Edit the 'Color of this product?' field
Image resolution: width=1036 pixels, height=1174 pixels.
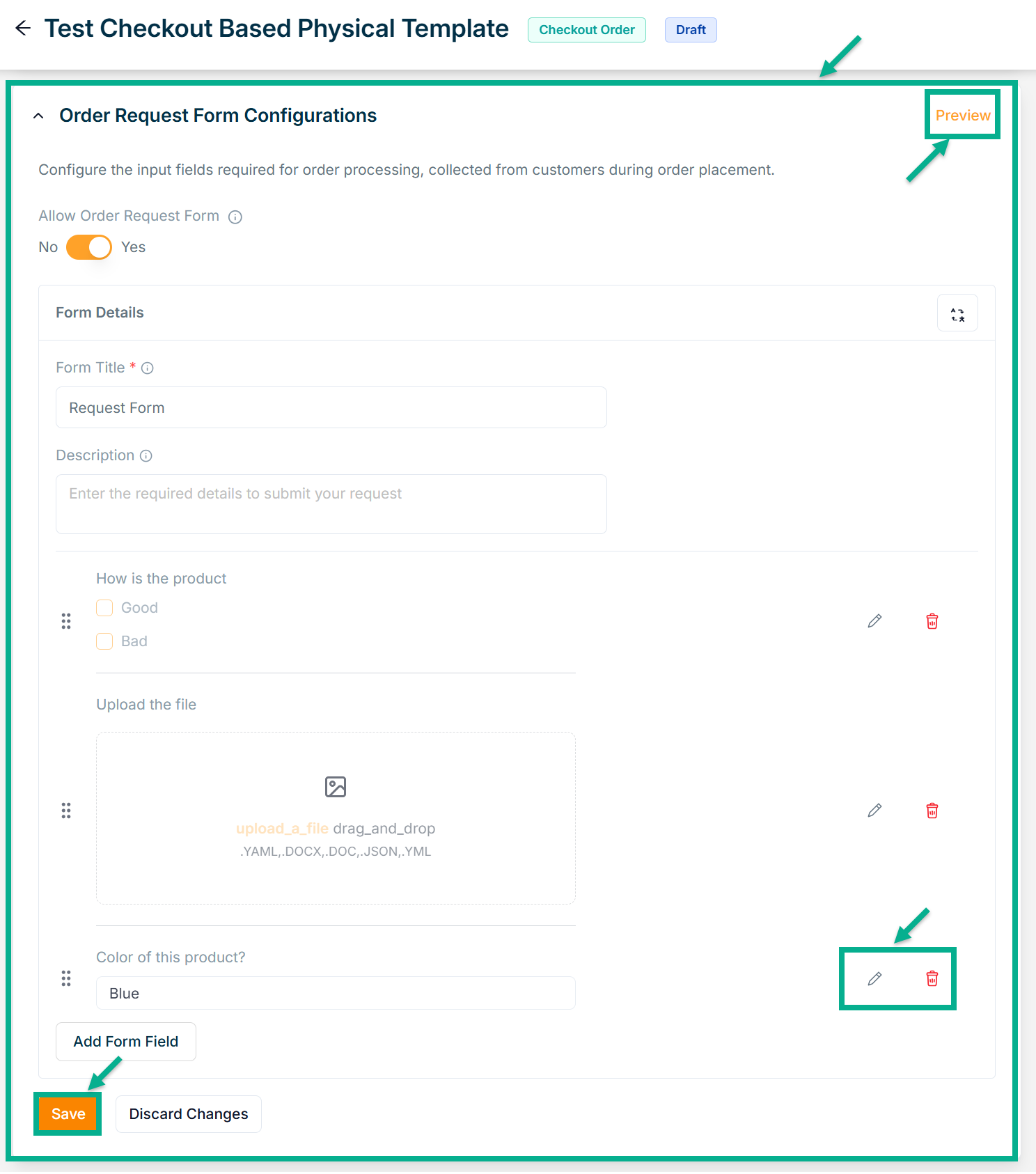click(874, 979)
